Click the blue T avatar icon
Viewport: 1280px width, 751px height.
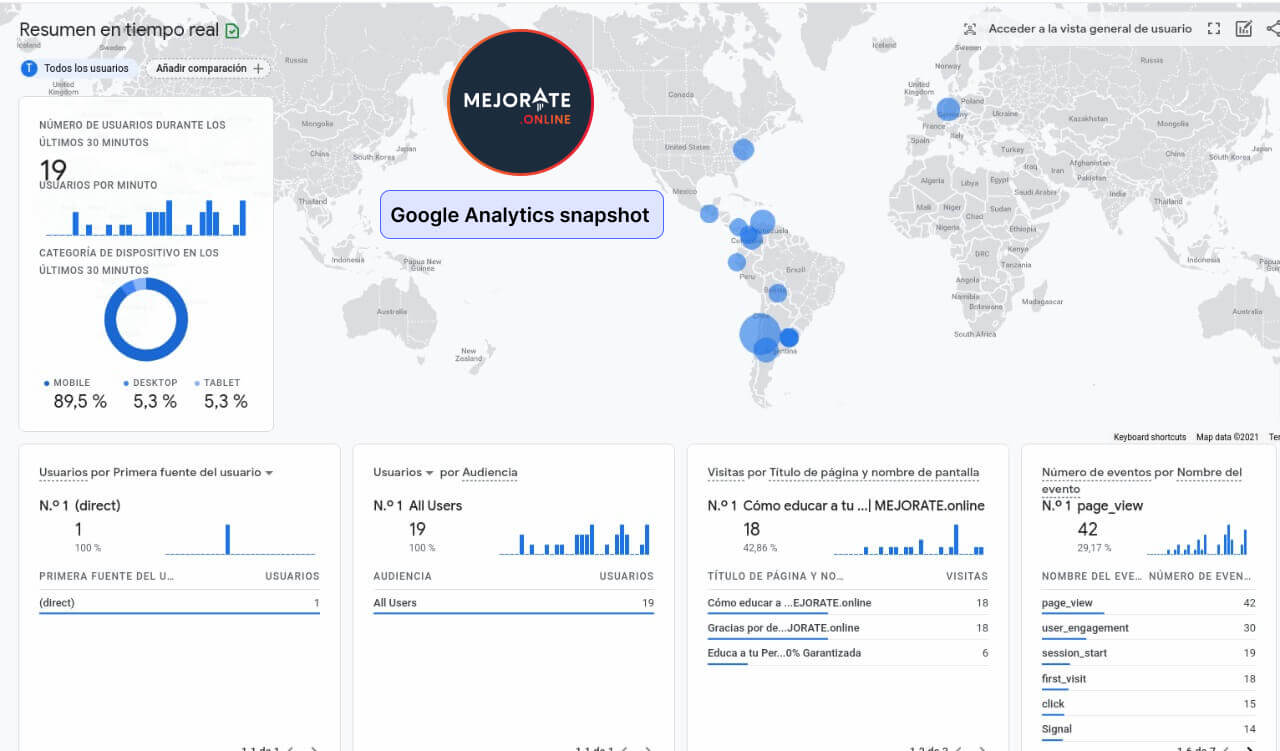pyautogui.click(x=29, y=68)
